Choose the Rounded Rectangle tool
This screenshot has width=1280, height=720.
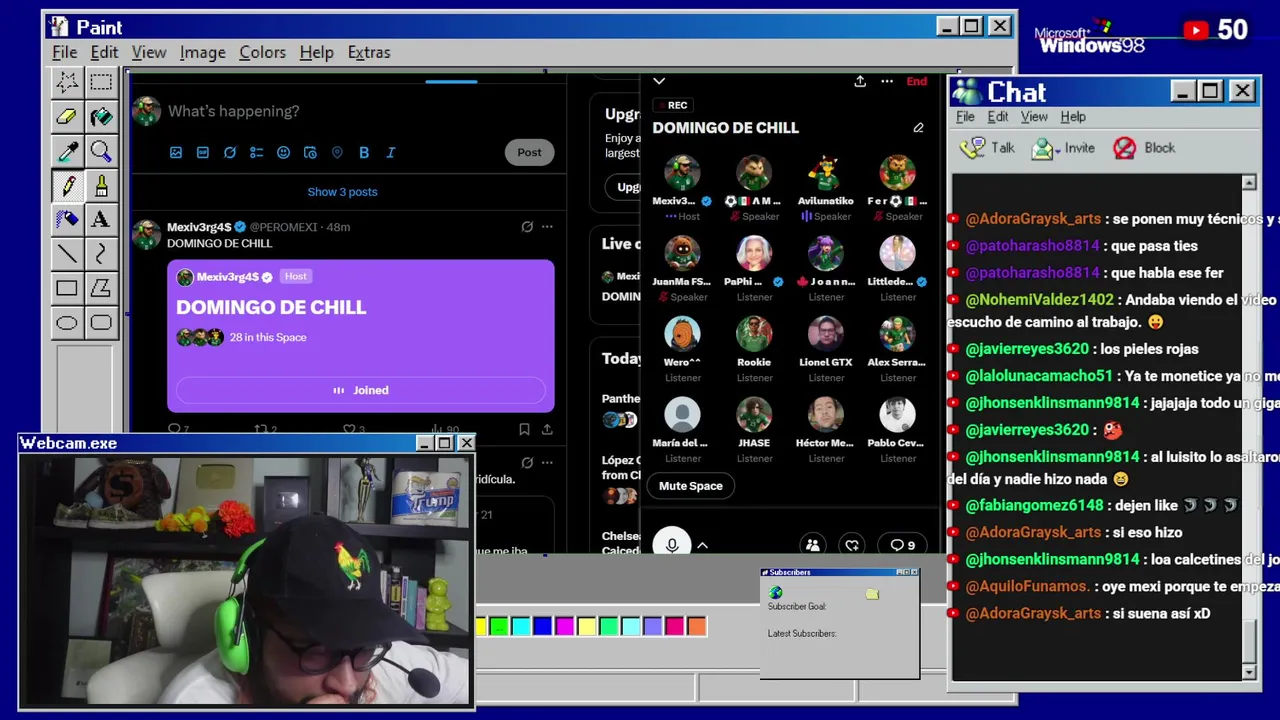101,322
